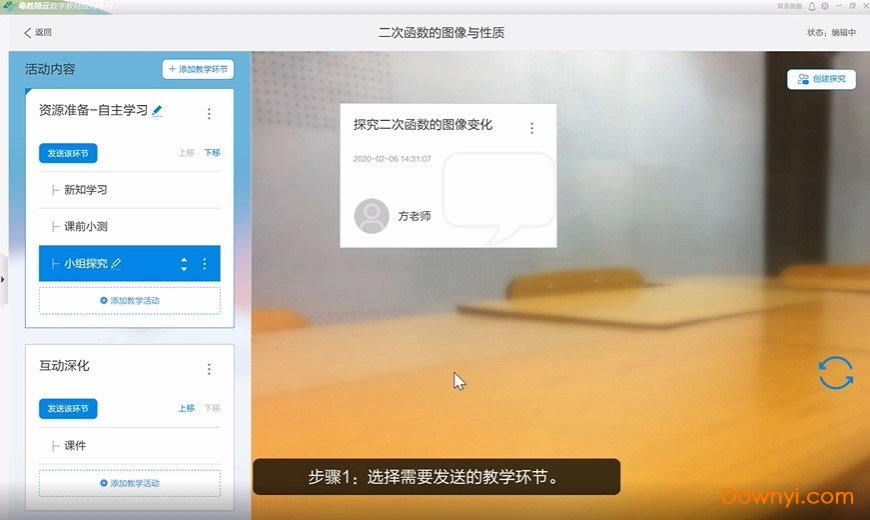Select the 课件 activity under 互动深化
This screenshot has width=870, height=520.
[x=75, y=445]
